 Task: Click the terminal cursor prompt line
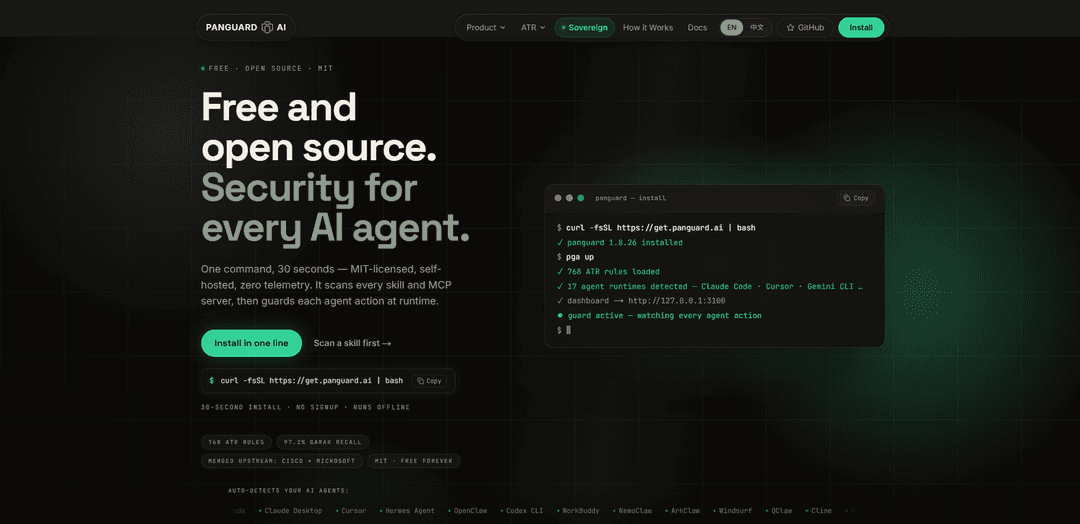pos(563,331)
